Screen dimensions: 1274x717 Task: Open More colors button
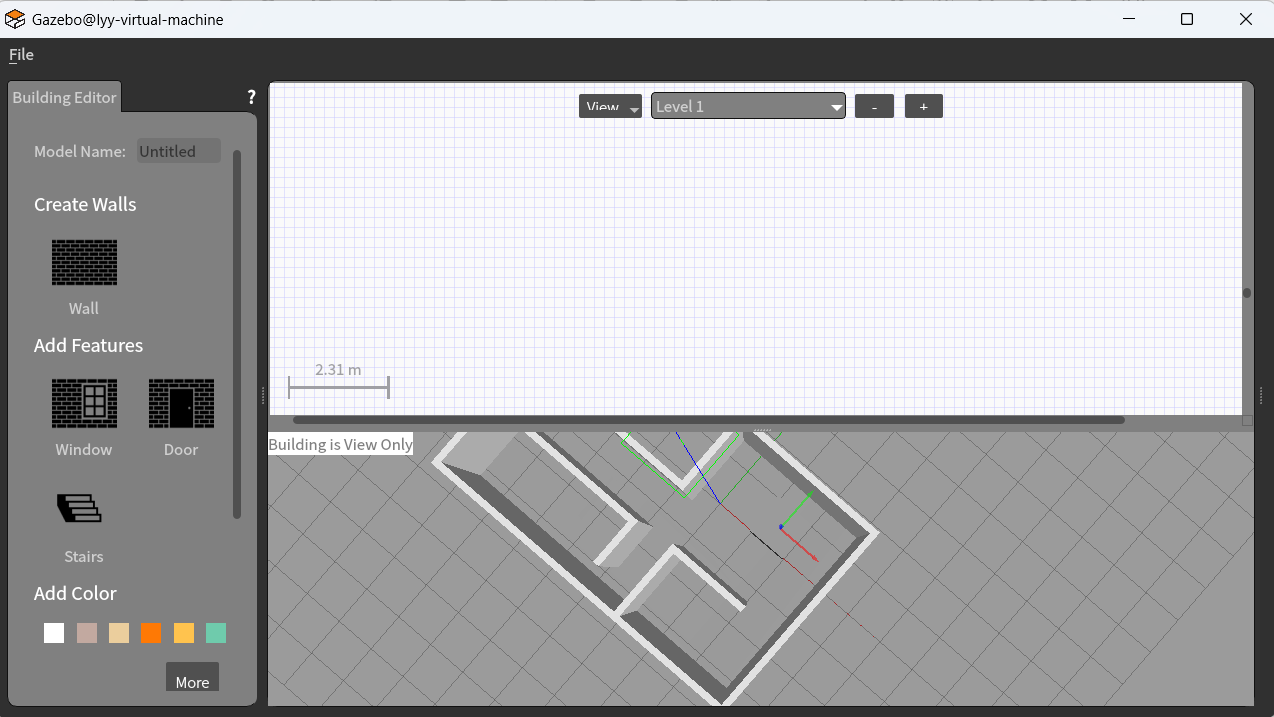(x=192, y=678)
